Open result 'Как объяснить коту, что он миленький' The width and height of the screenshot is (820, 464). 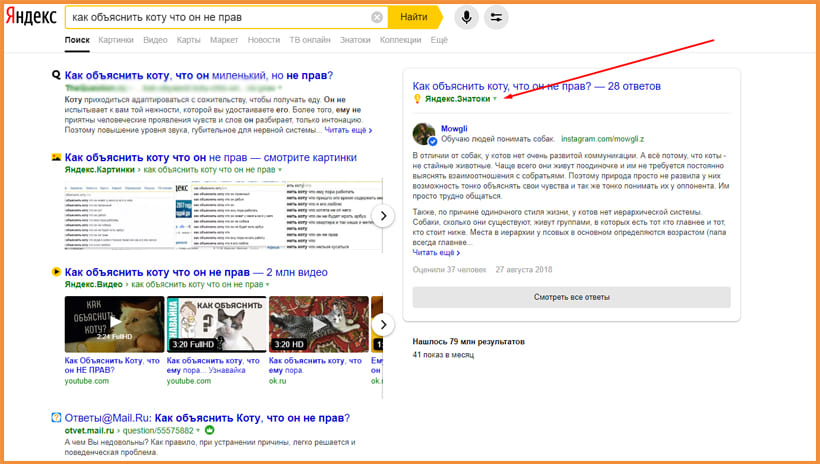pyautogui.click(x=199, y=75)
